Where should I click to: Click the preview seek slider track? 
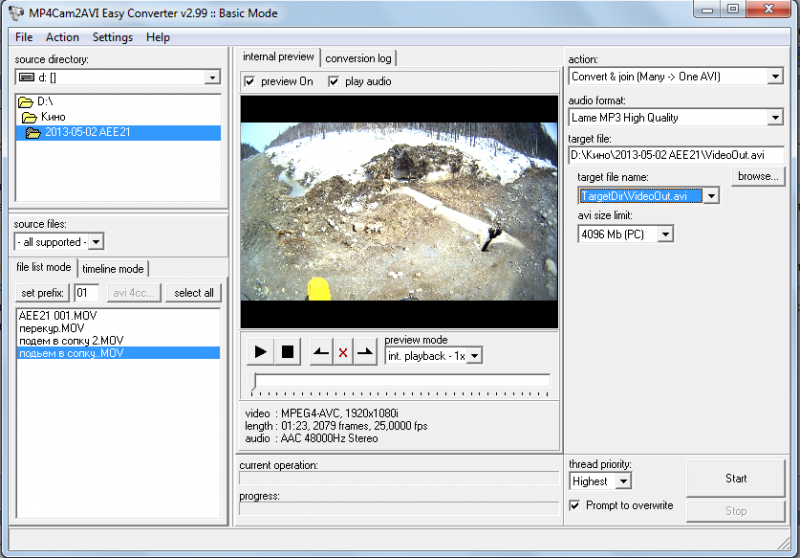pos(401,380)
